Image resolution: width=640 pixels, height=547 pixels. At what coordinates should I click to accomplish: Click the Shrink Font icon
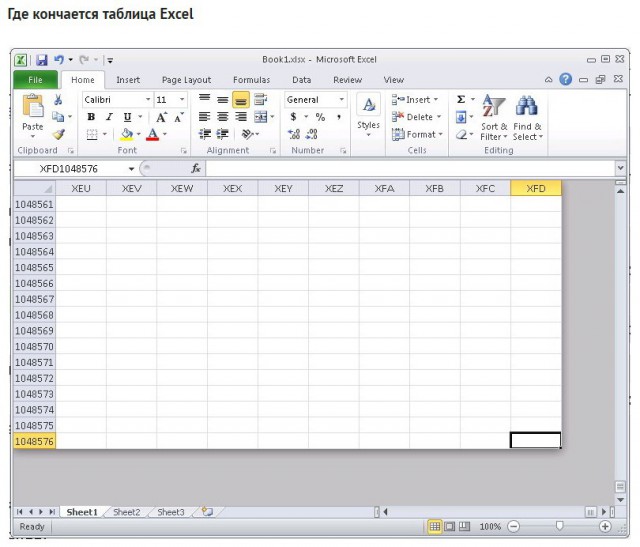tap(179, 118)
